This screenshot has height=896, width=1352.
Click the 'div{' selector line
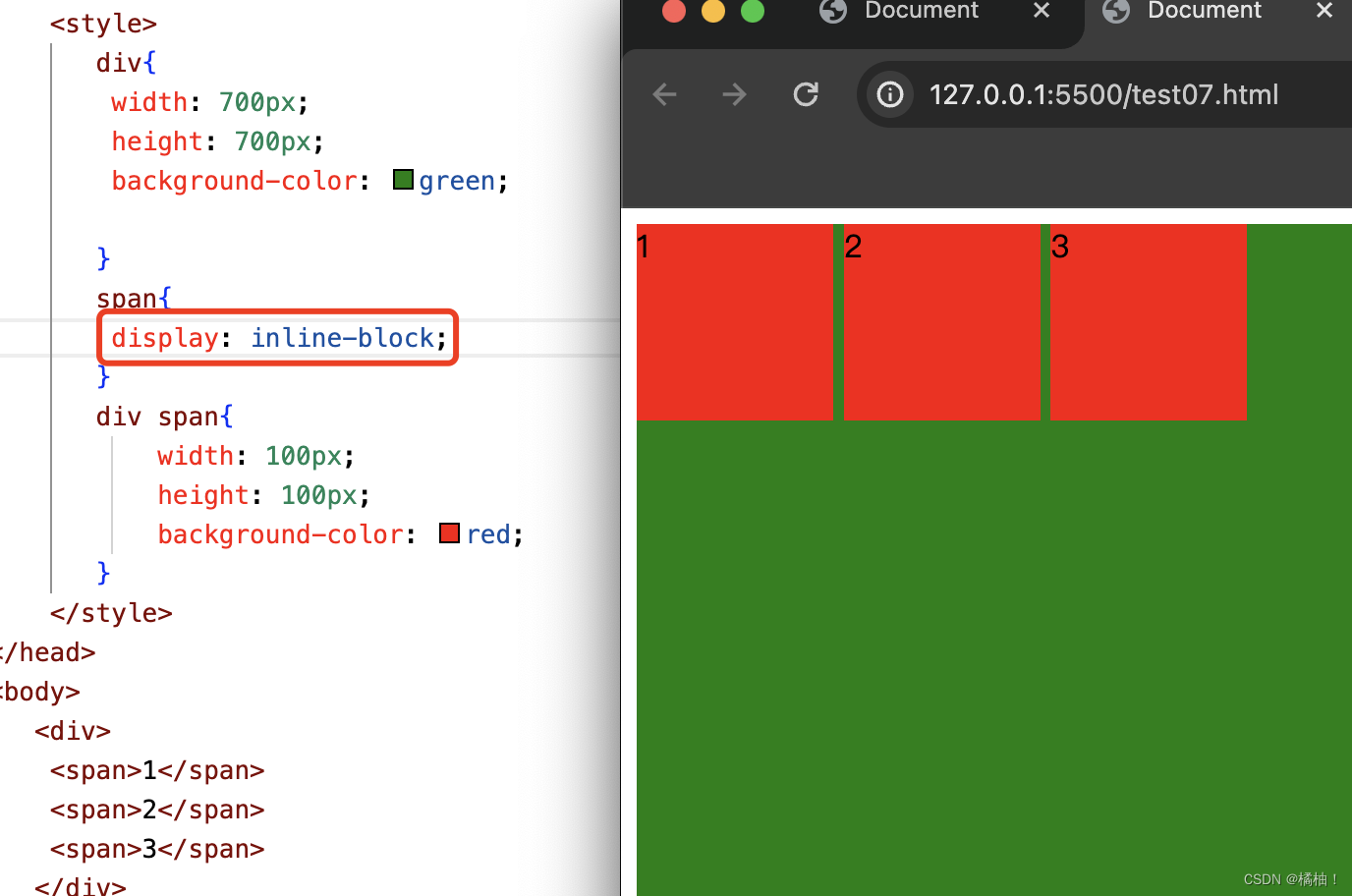[x=126, y=63]
